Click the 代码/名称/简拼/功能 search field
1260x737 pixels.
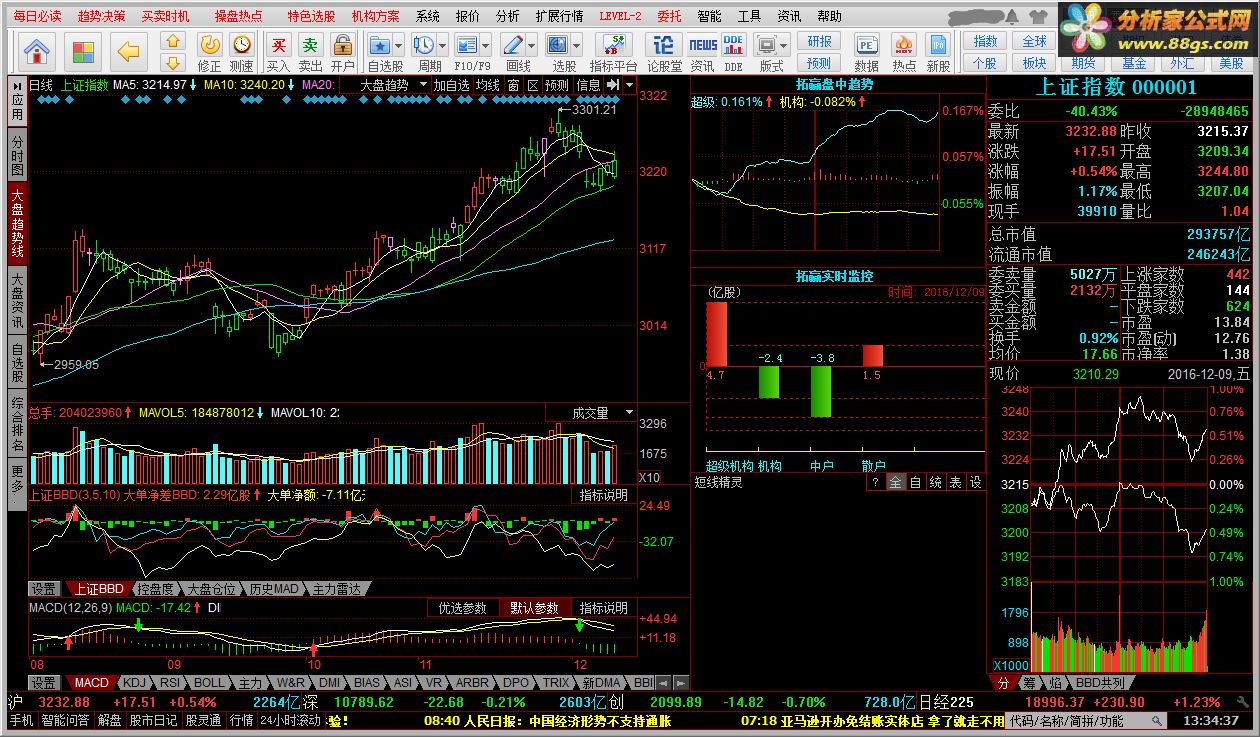tap(1085, 720)
